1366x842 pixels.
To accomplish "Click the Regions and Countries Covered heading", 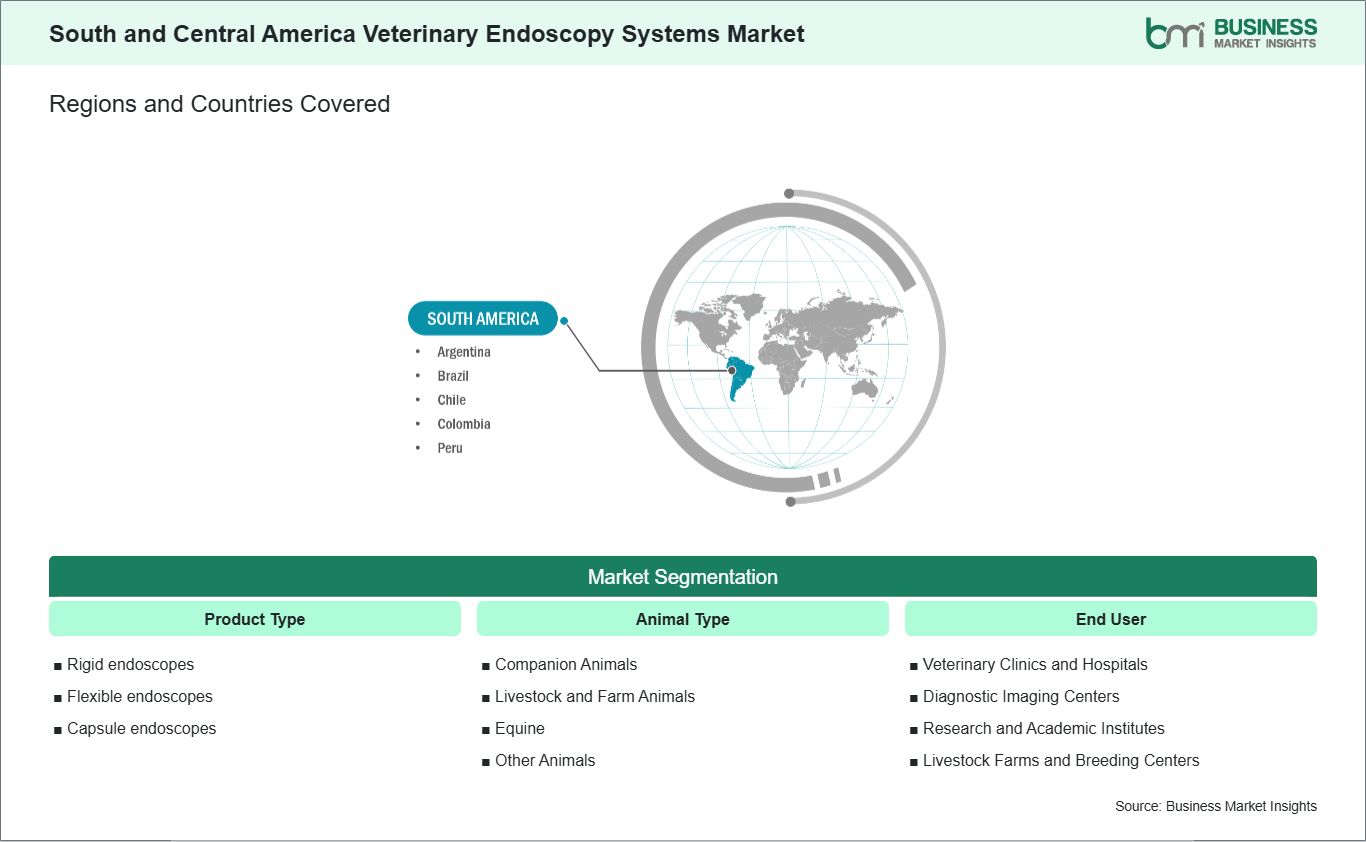I will 219,103.
